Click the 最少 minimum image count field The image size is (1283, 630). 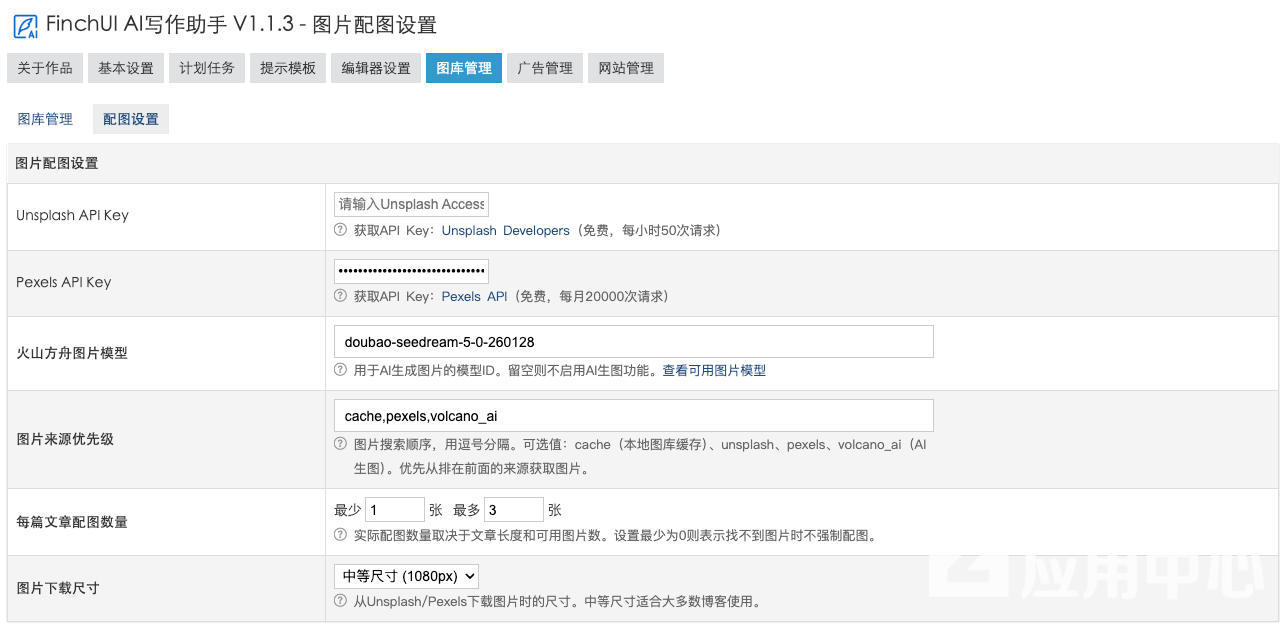[x=394, y=509]
